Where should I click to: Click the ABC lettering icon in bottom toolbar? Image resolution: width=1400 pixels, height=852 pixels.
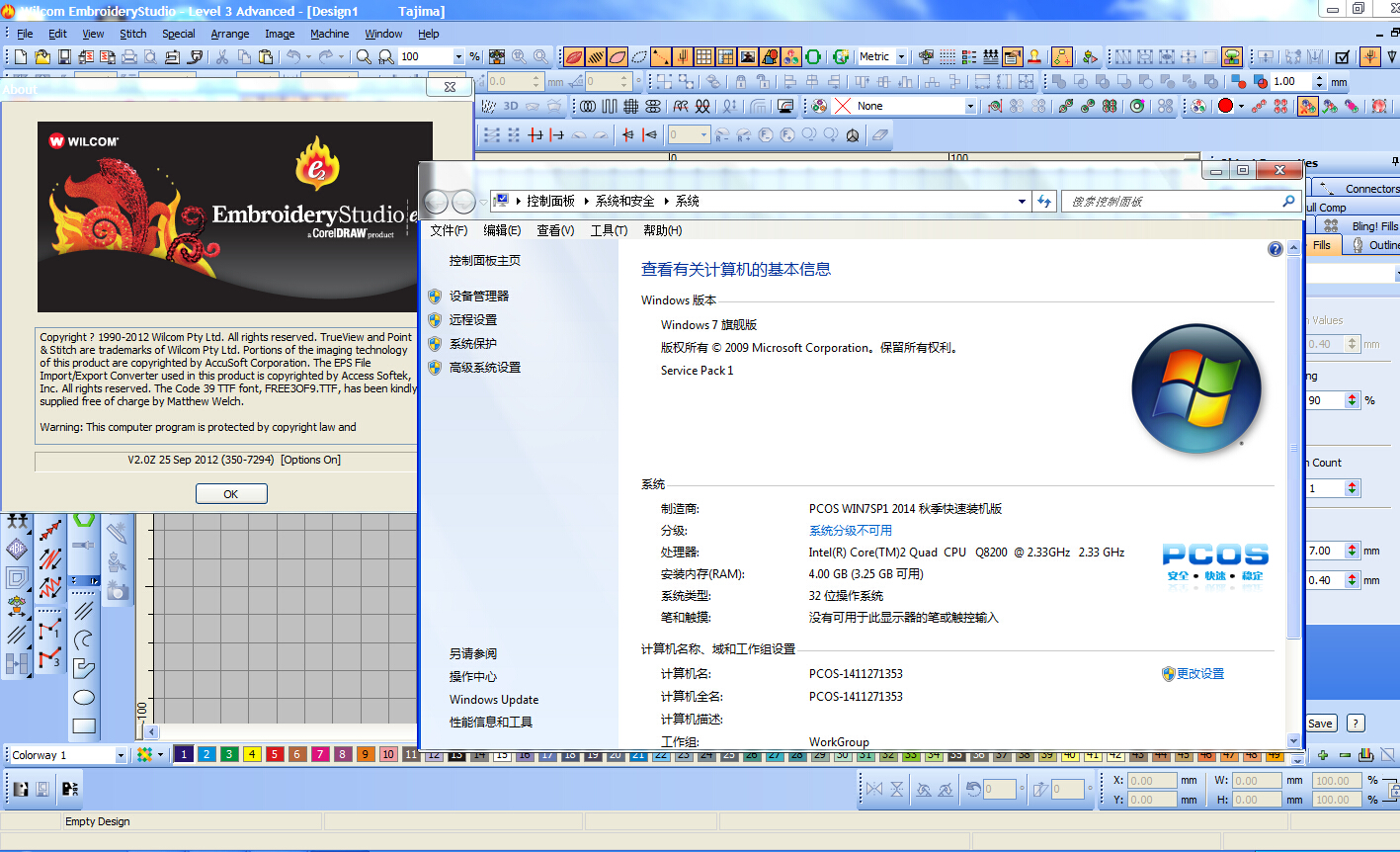(x=70, y=789)
